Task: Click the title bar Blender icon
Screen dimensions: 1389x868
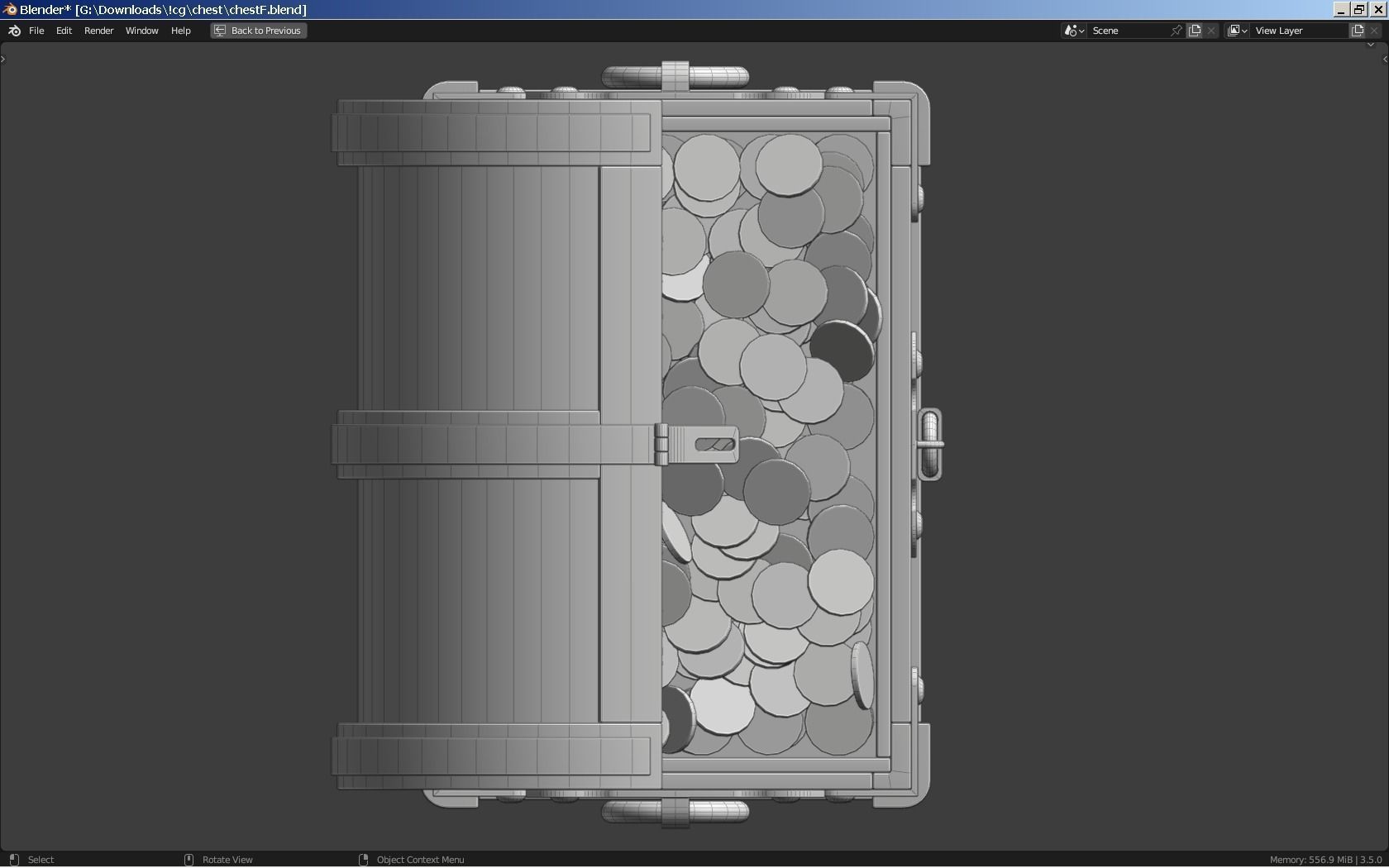Action: [9, 9]
